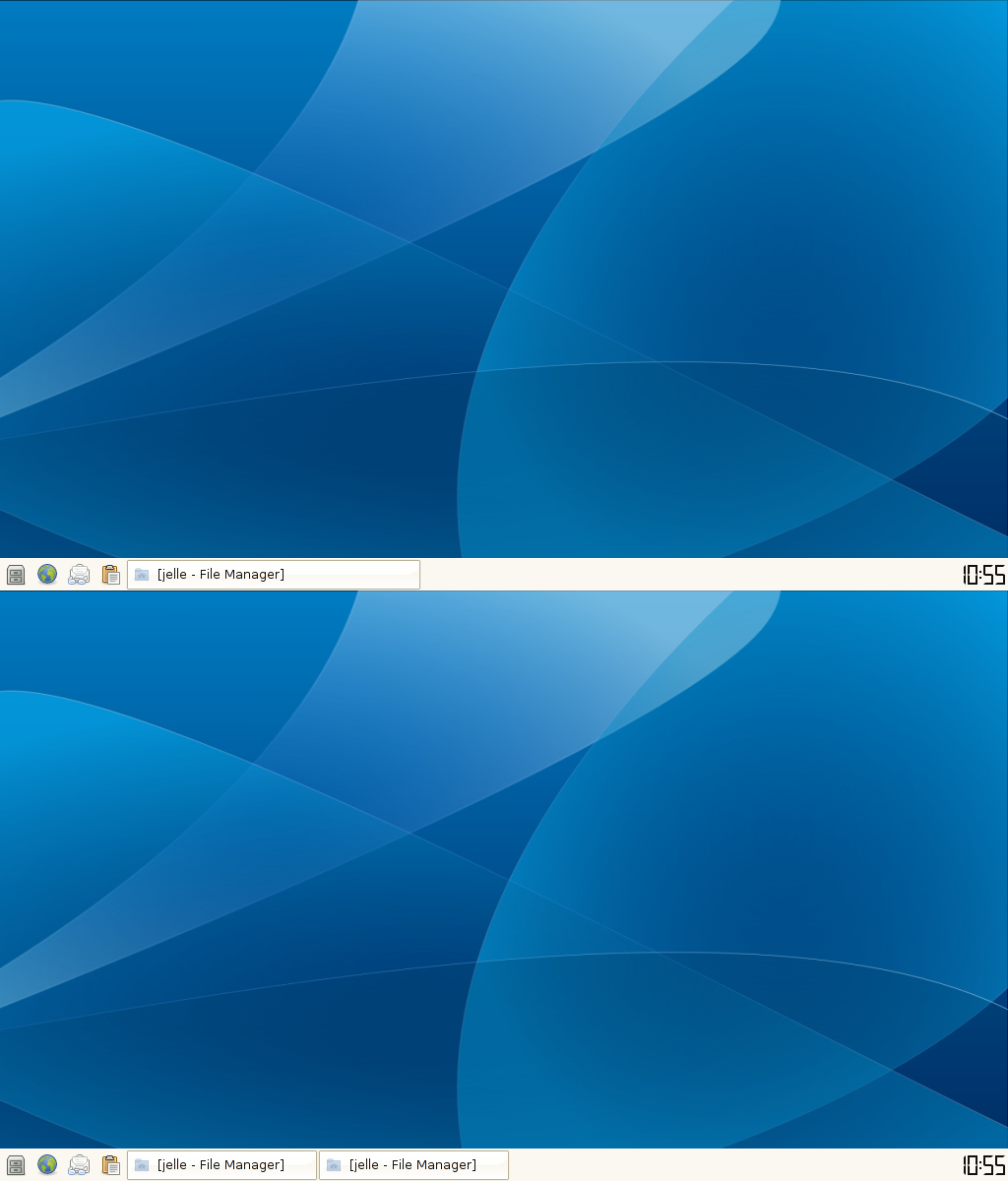Click the folder icon on the lower panel's second taskbar button

click(334, 1165)
